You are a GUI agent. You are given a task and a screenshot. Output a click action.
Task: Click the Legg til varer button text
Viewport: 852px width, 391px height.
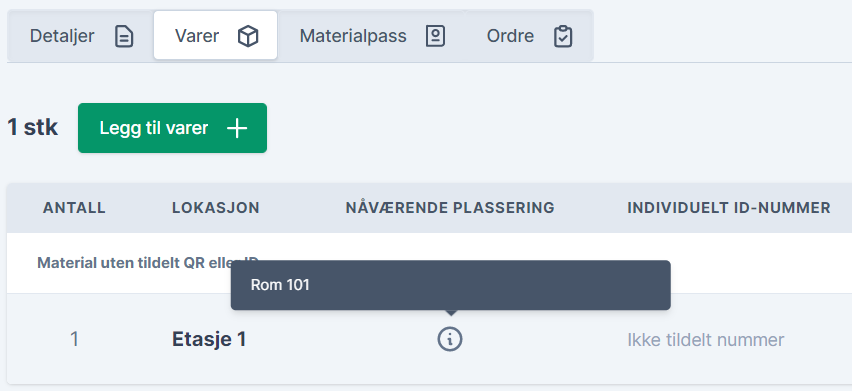154,128
